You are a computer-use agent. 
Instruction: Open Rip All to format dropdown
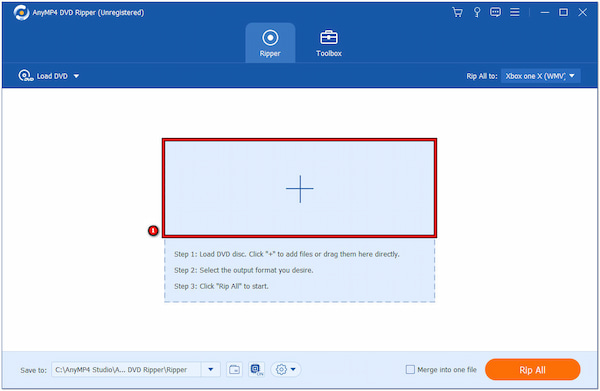(540, 76)
